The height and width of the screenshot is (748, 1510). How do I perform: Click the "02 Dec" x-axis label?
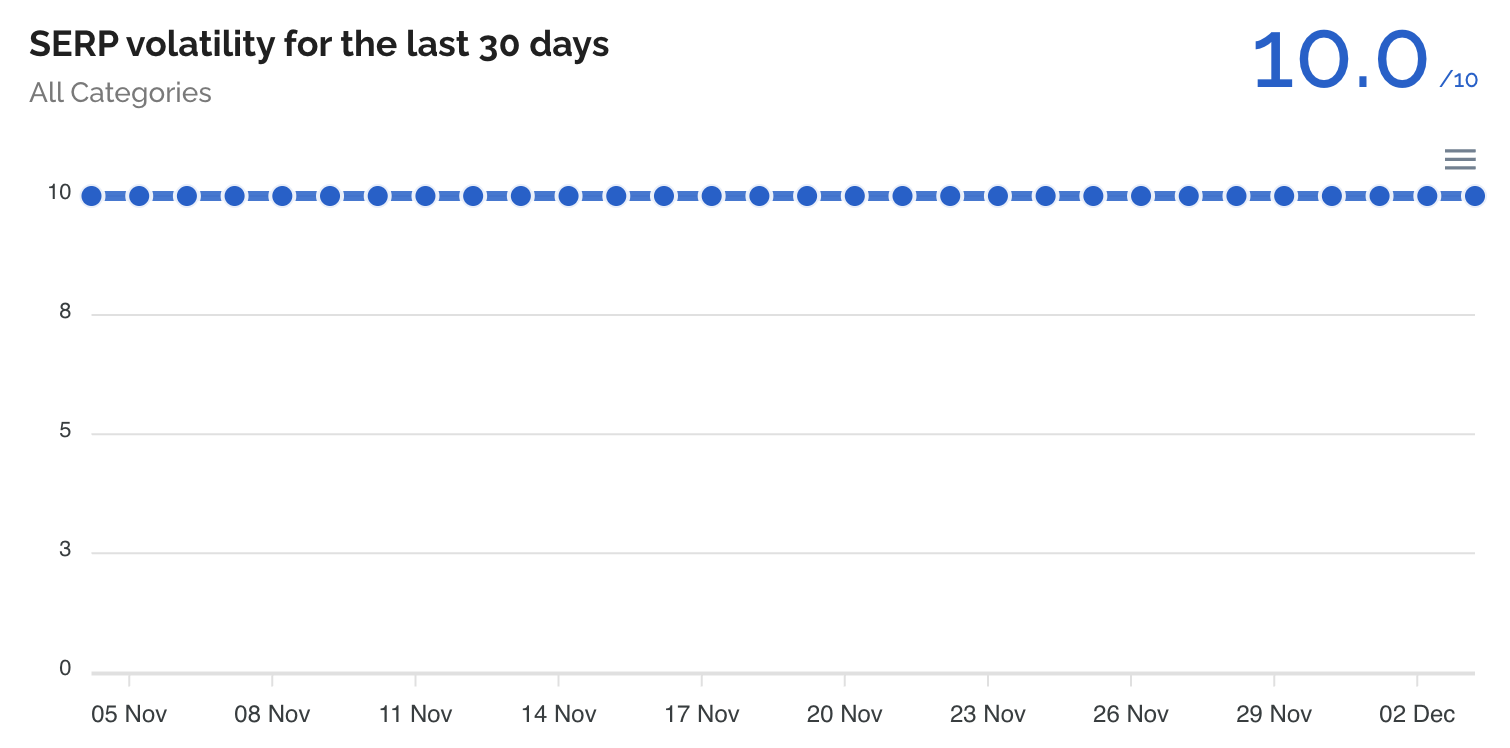pyautogui.click(x=1417, y=714)
